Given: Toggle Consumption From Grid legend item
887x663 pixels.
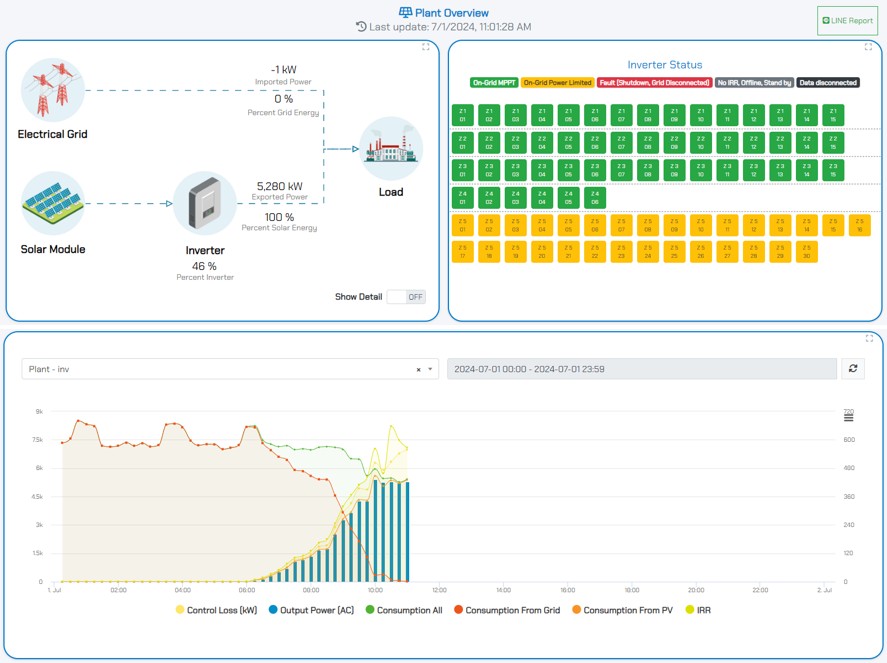Looking at the screenshot, I should coord(507,610).
